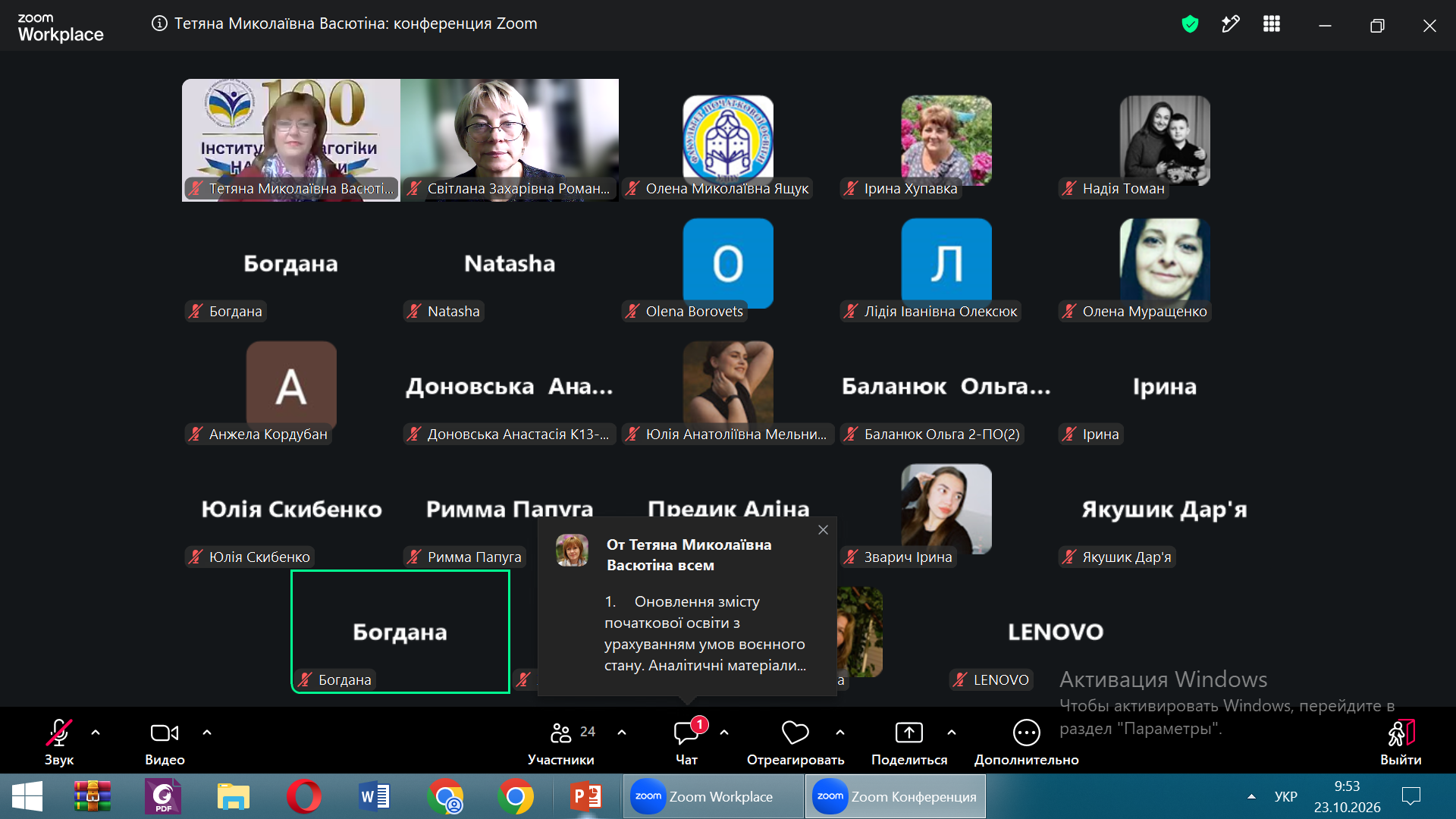
Task: Start camera with Видео button
Action: point(165,742)
